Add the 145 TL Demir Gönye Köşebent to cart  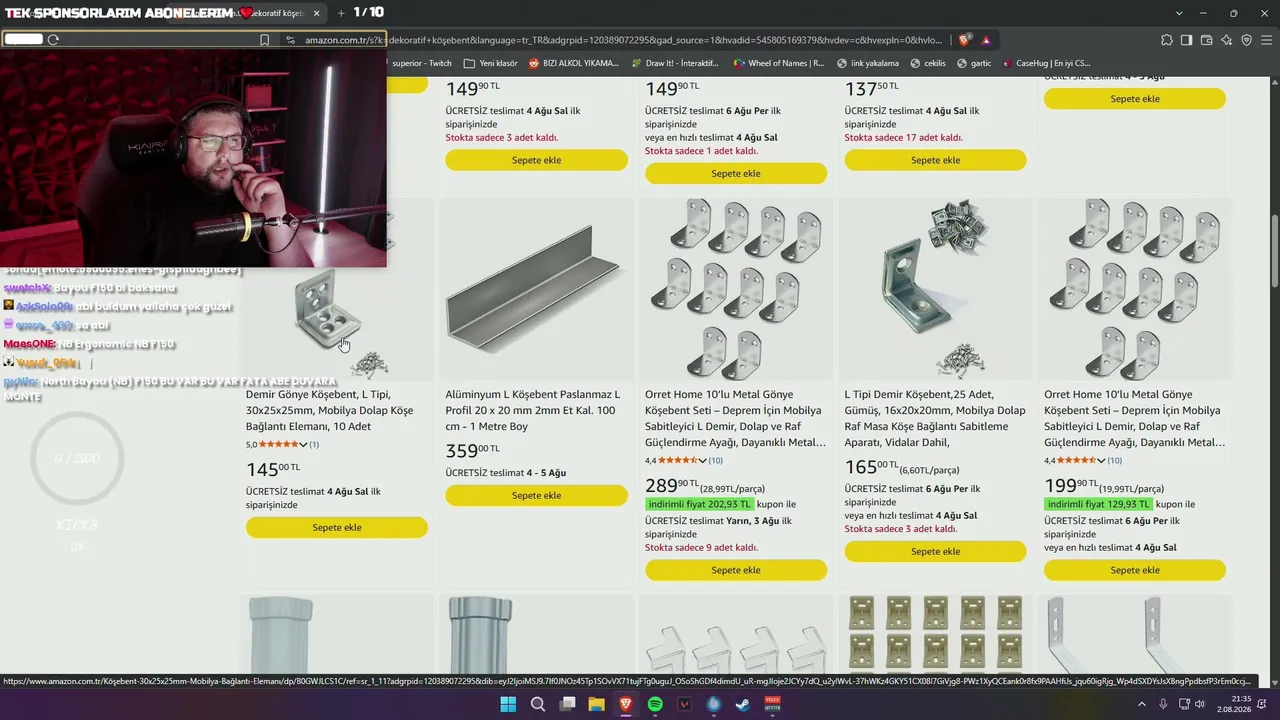(337, 527)
